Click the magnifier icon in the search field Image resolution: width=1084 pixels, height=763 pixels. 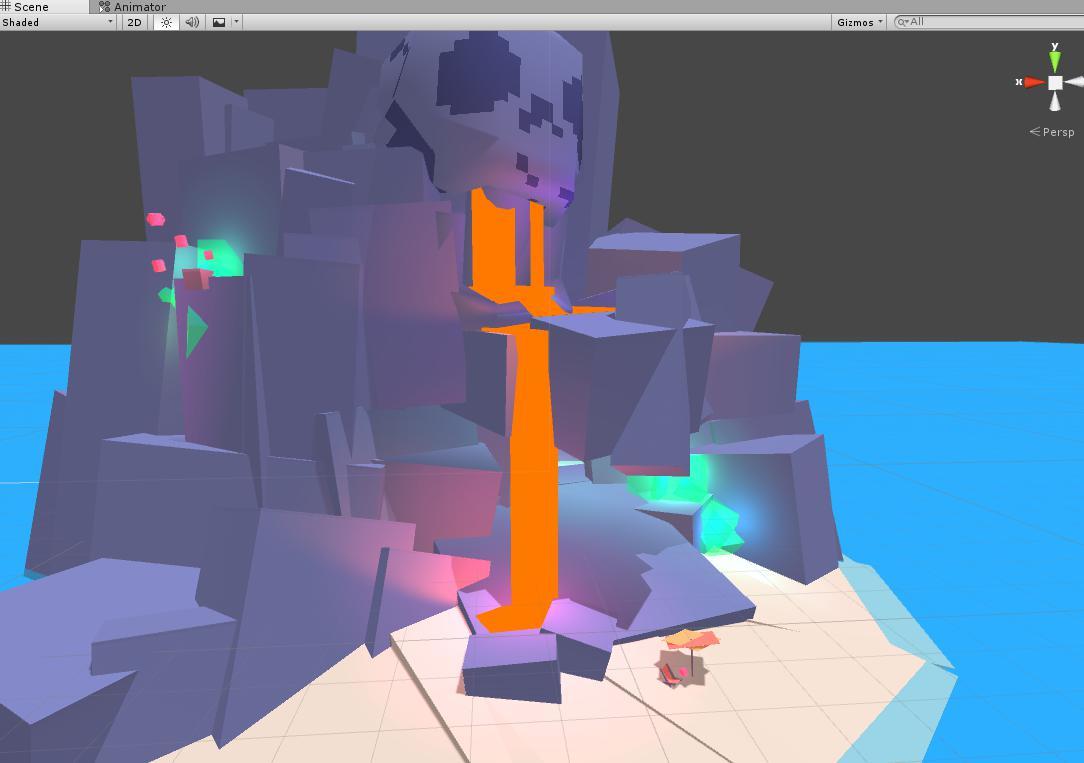click(903, 20)
